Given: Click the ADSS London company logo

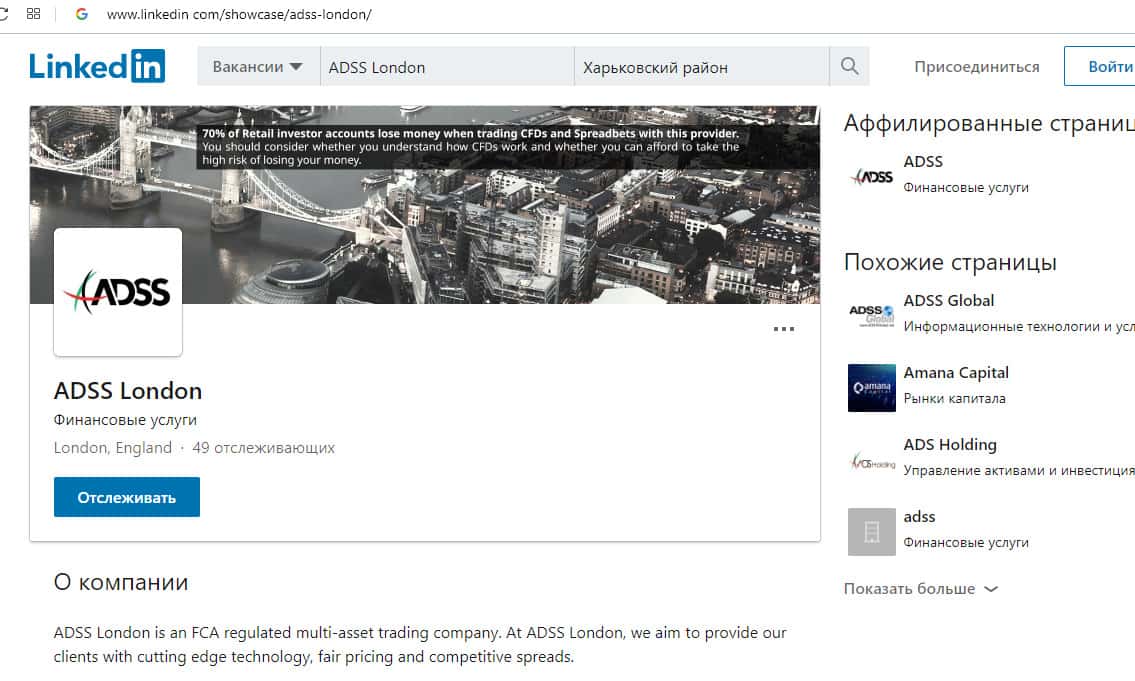Looking at the screenshot, I should point(118,292).
